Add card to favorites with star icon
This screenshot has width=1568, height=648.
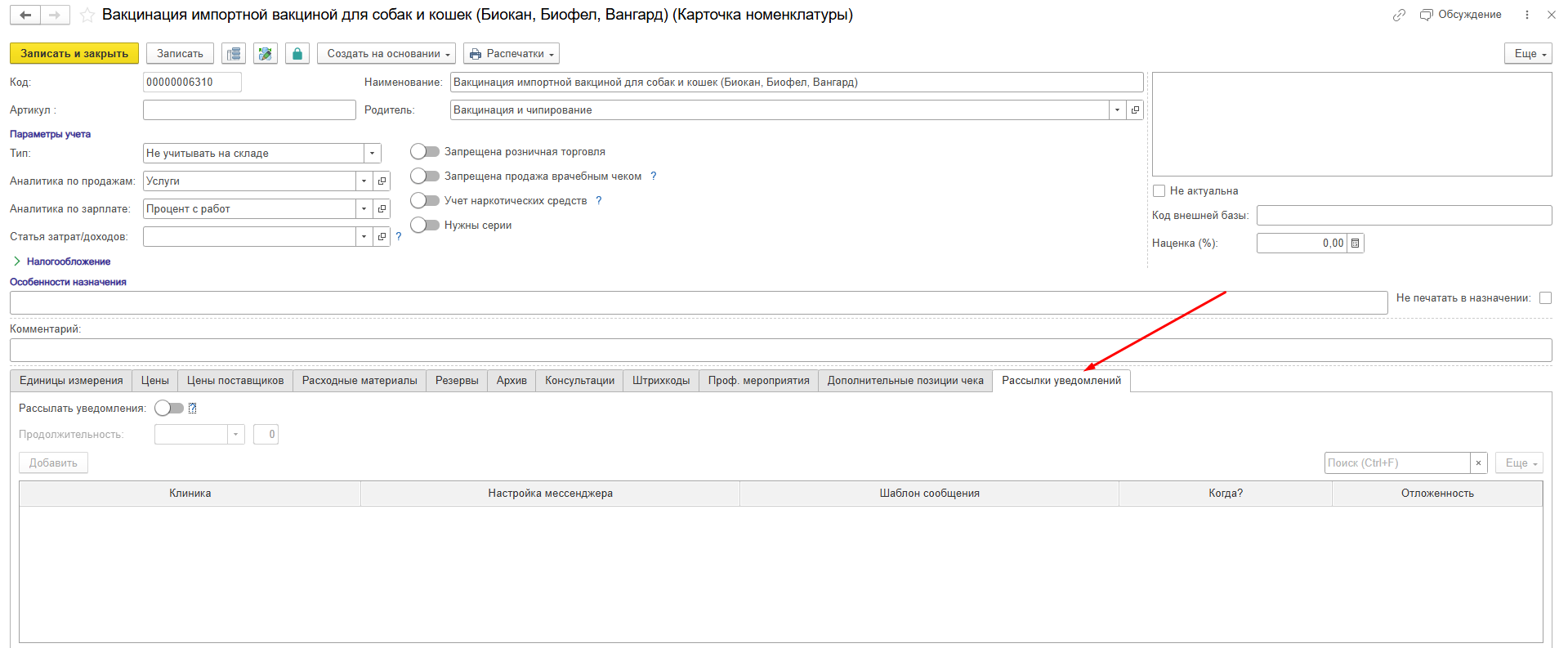tap(87, 16)
